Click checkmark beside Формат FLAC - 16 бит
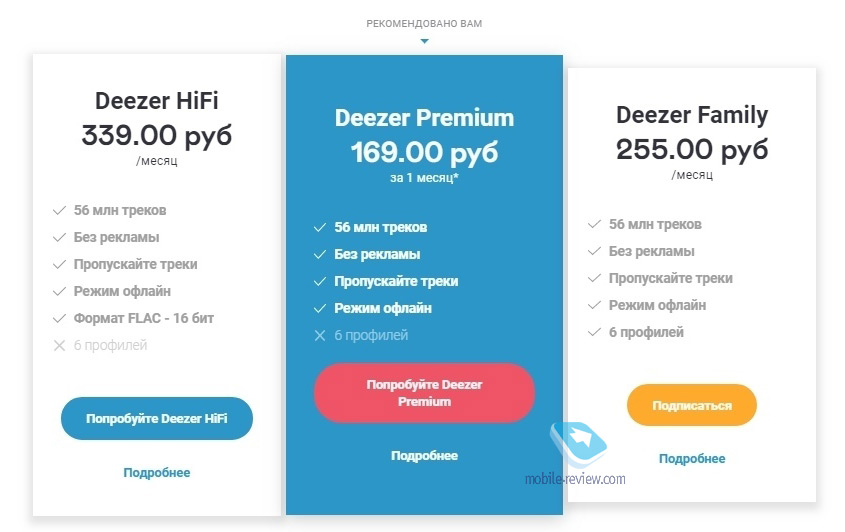The width and height of the screenshot is (845, 532). click(x=59, y=319)
